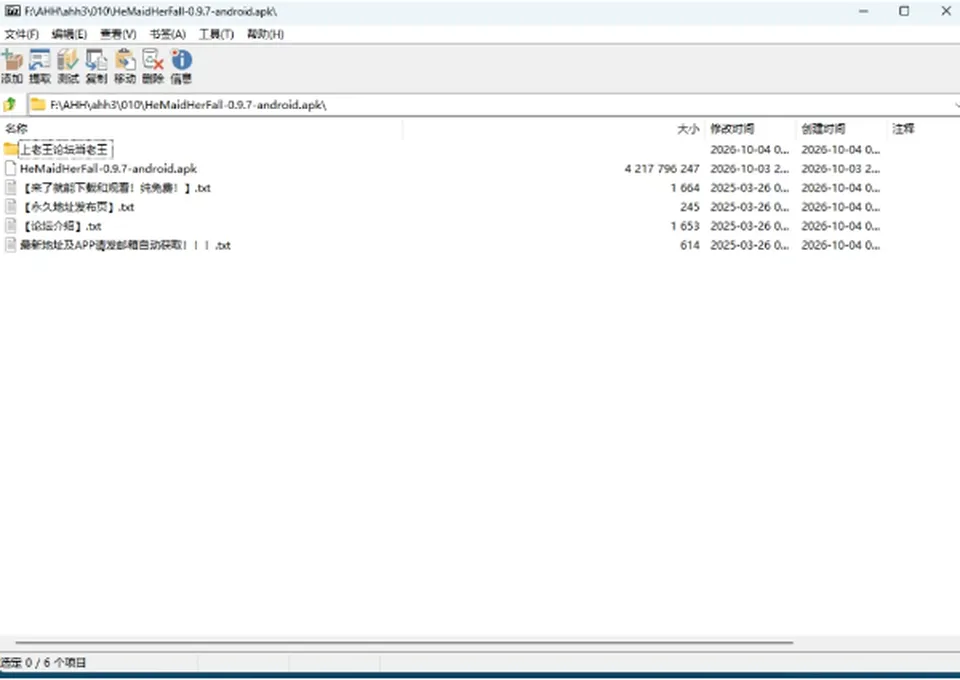Select the .txt file name containing APP
Image resolution: width=960 pixels, height=680 pixels.
(x=126, y=245)
